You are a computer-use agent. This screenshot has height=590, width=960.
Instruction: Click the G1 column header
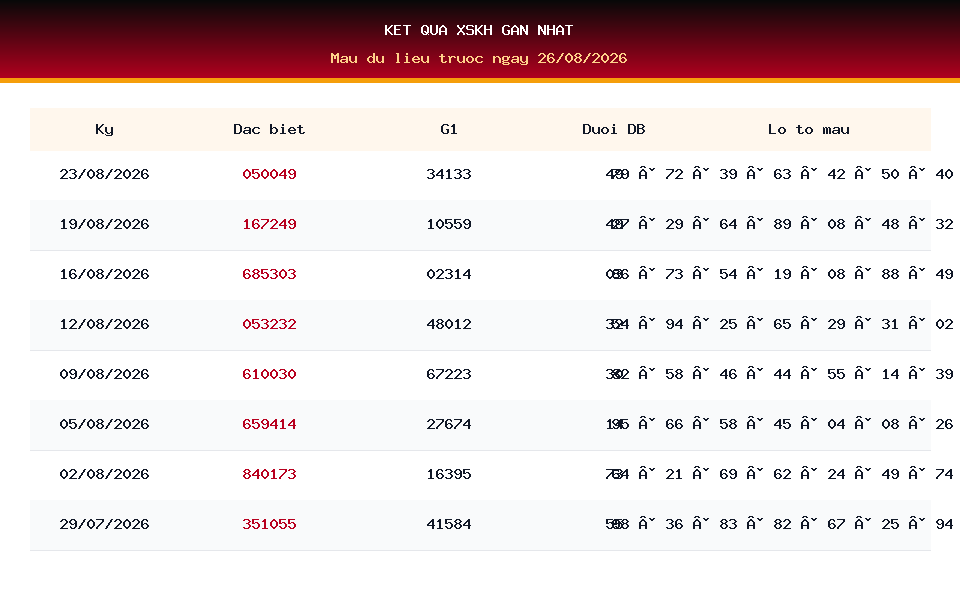click(449, 129)
